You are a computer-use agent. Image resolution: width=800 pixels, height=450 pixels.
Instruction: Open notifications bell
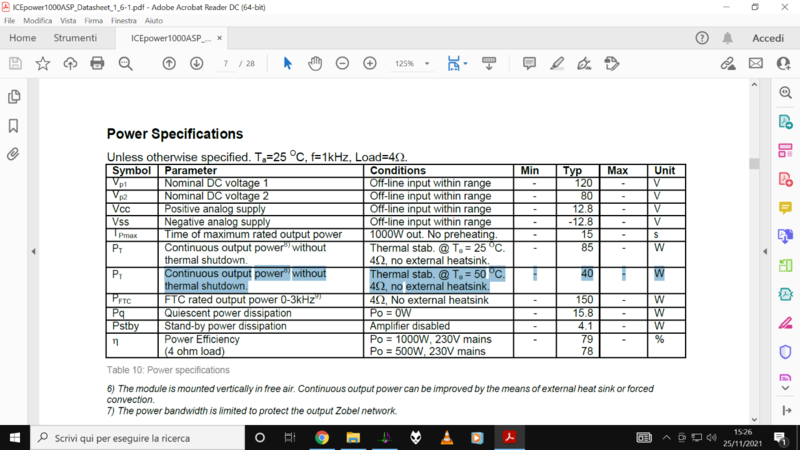[x=728, y=38]
